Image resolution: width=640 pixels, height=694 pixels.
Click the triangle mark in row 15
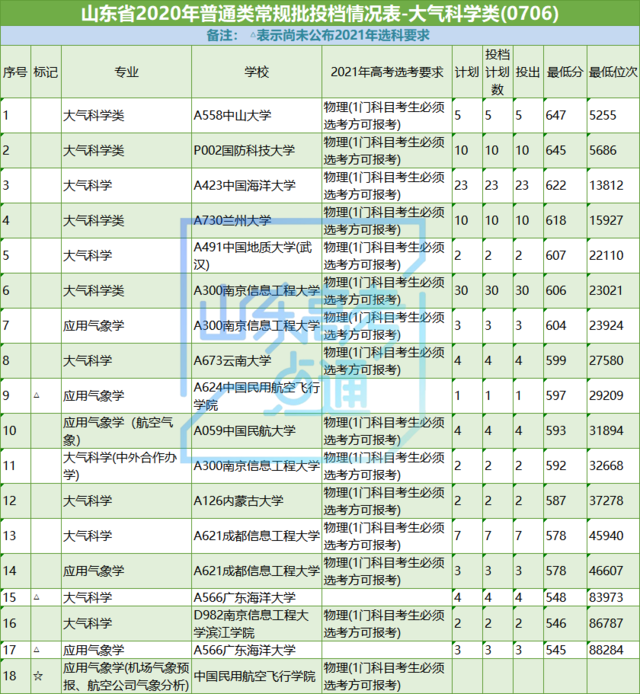37,597
